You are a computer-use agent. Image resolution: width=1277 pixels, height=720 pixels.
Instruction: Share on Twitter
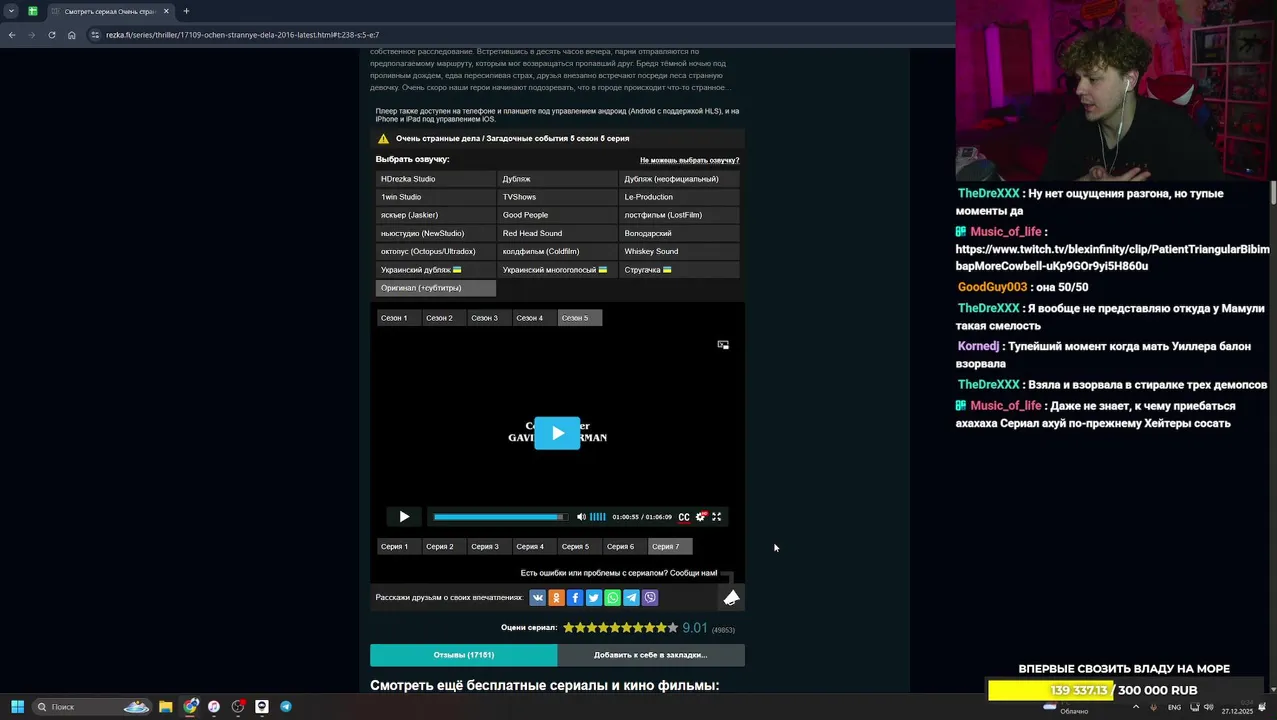(594, 598)
